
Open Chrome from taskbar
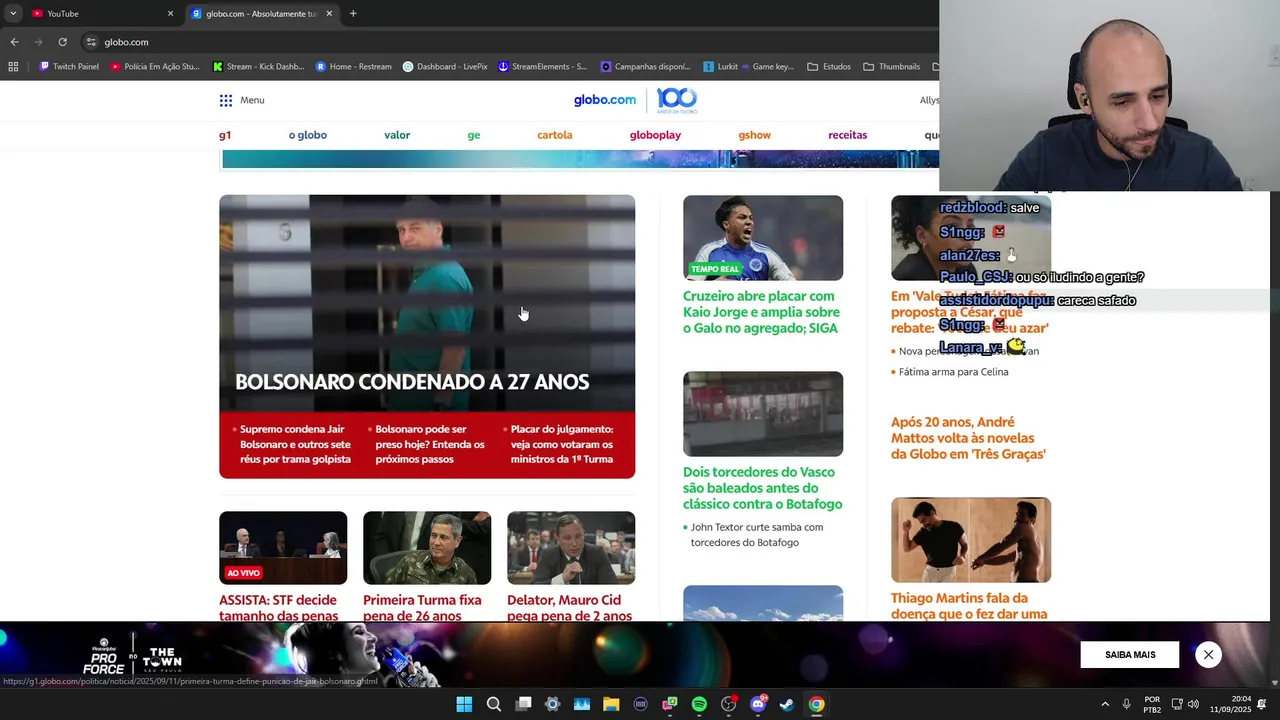pos(817,704)
